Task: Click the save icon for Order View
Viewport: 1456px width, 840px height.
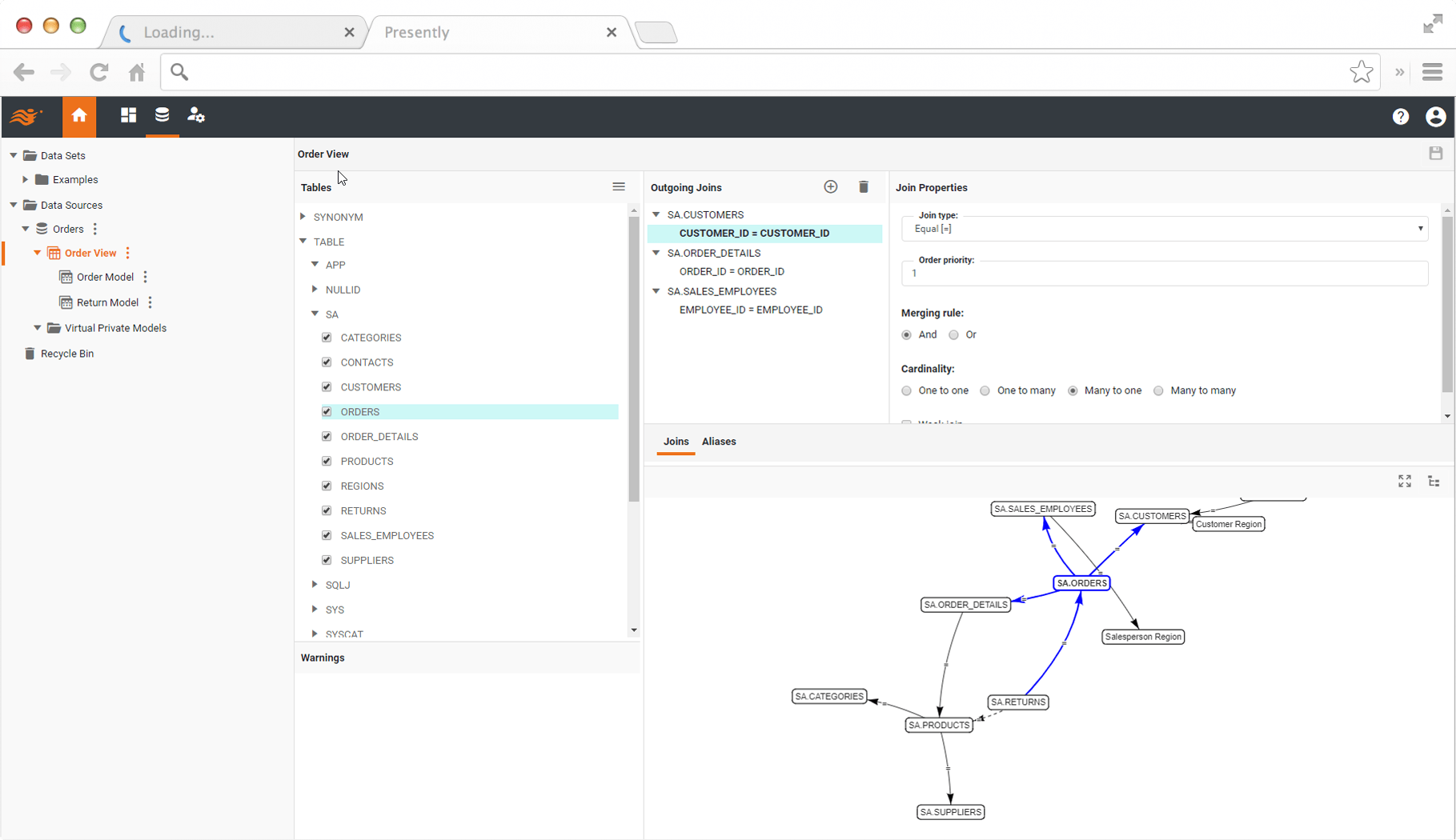Action: [1435, 154]
